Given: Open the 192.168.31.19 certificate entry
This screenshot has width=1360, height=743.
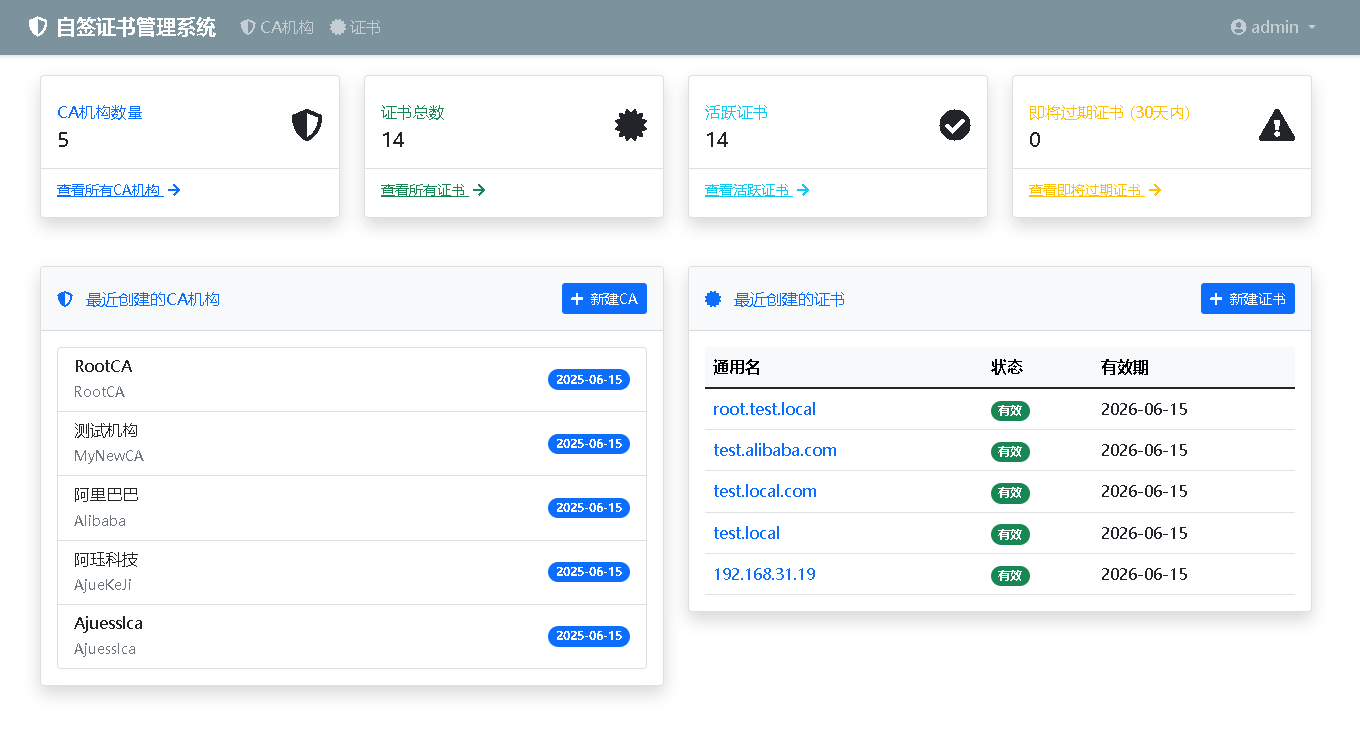Looking at the screenshot, I should (764, 574).
